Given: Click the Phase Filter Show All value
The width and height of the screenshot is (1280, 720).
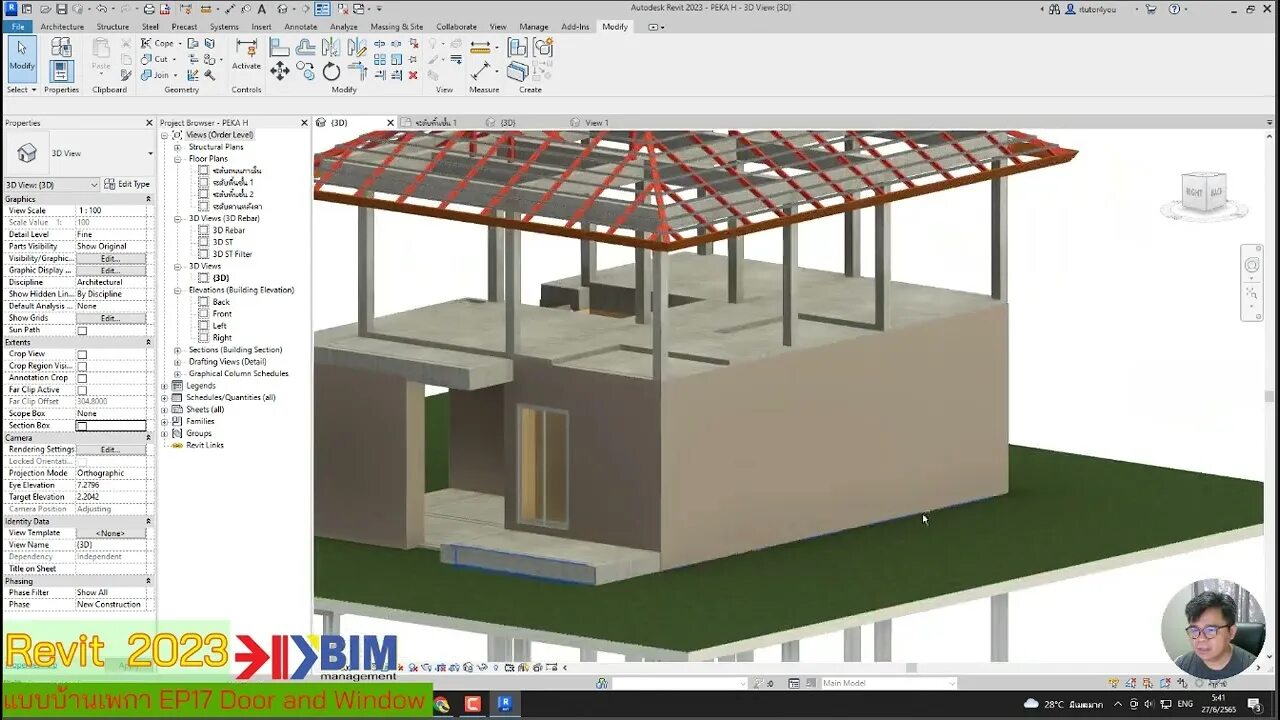Looking at the screenshot, I should coord(111,592).
